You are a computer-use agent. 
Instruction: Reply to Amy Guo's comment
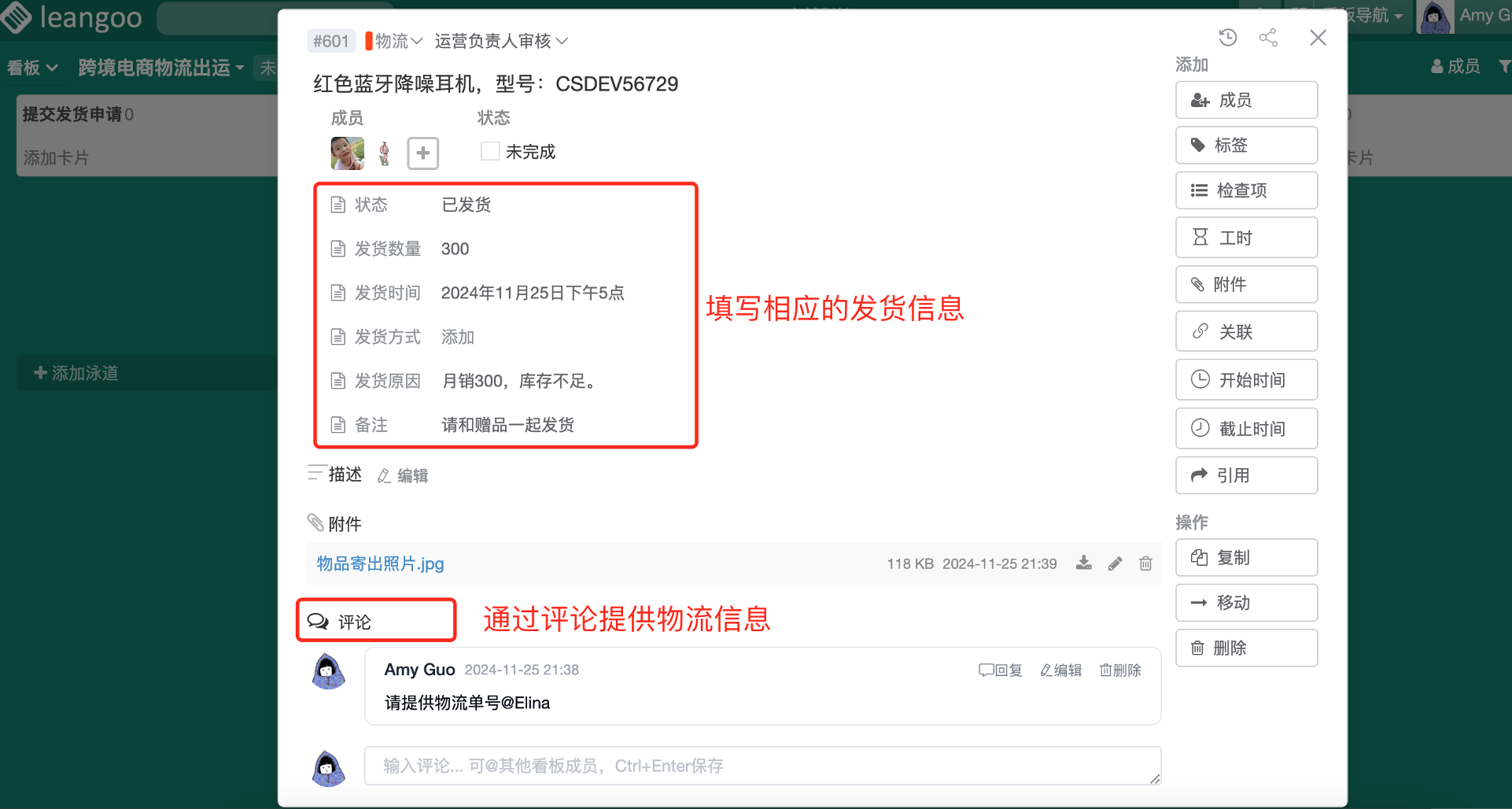point(1000,670)
